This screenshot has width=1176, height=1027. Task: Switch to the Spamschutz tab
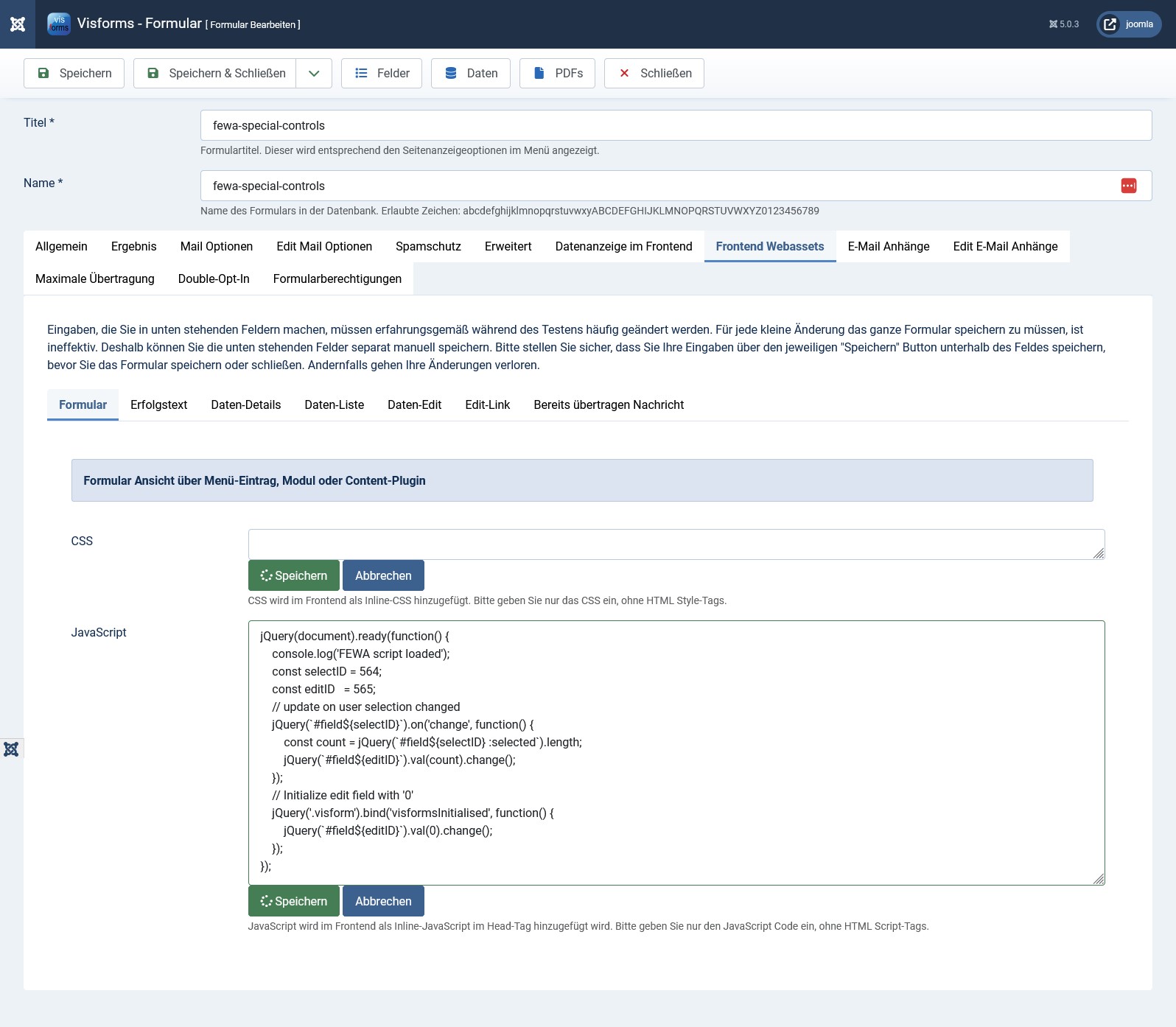point(428,246)
